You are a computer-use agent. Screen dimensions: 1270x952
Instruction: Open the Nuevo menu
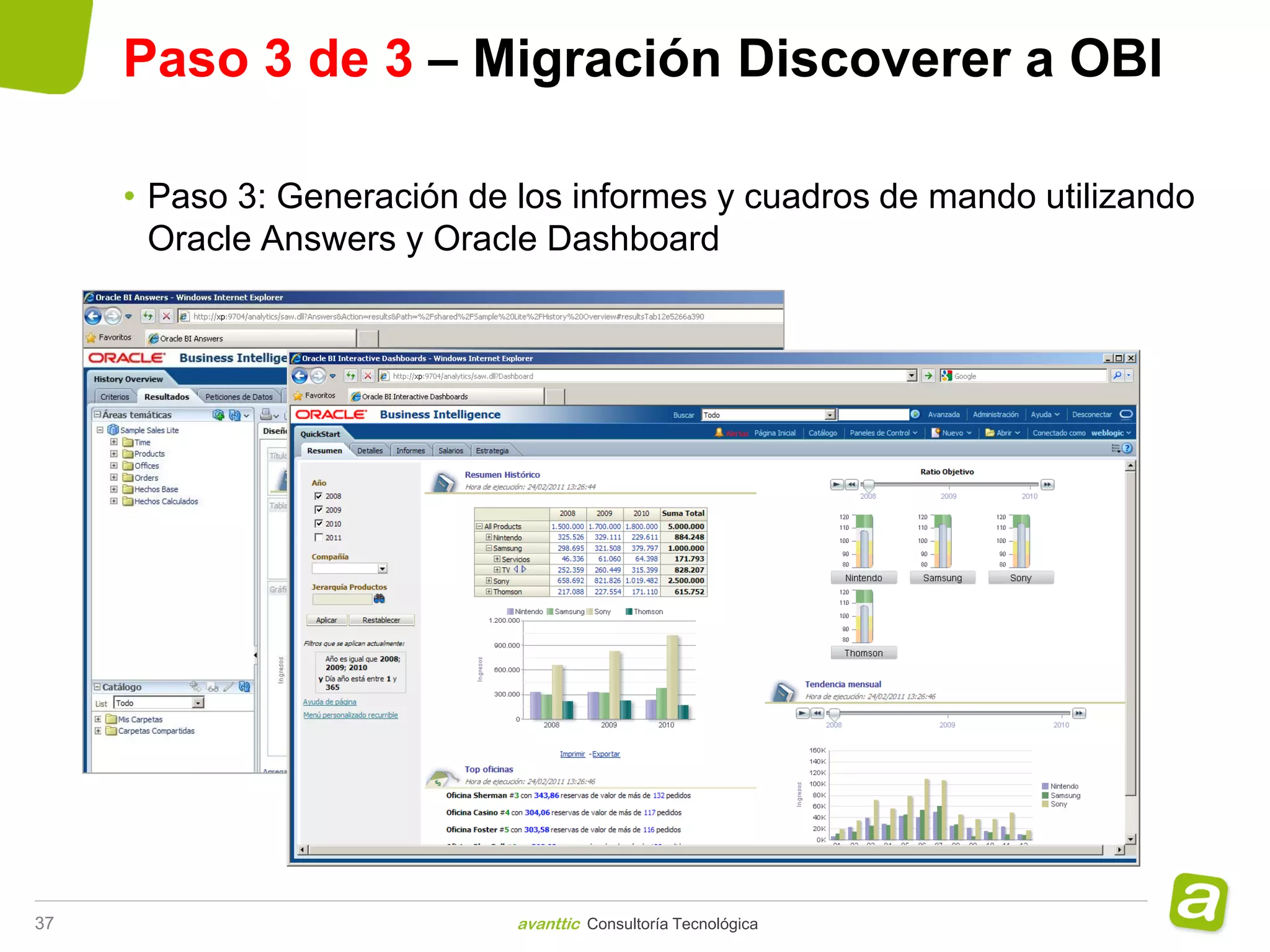click(x=952, y=433)
